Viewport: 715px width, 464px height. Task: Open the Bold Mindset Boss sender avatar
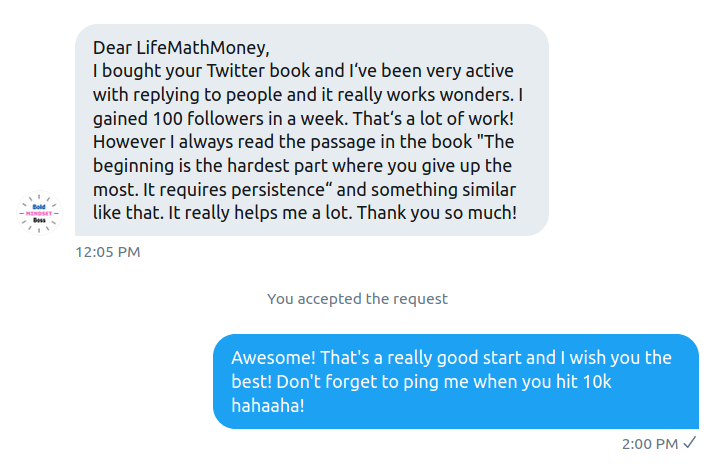tap(40, 213)
